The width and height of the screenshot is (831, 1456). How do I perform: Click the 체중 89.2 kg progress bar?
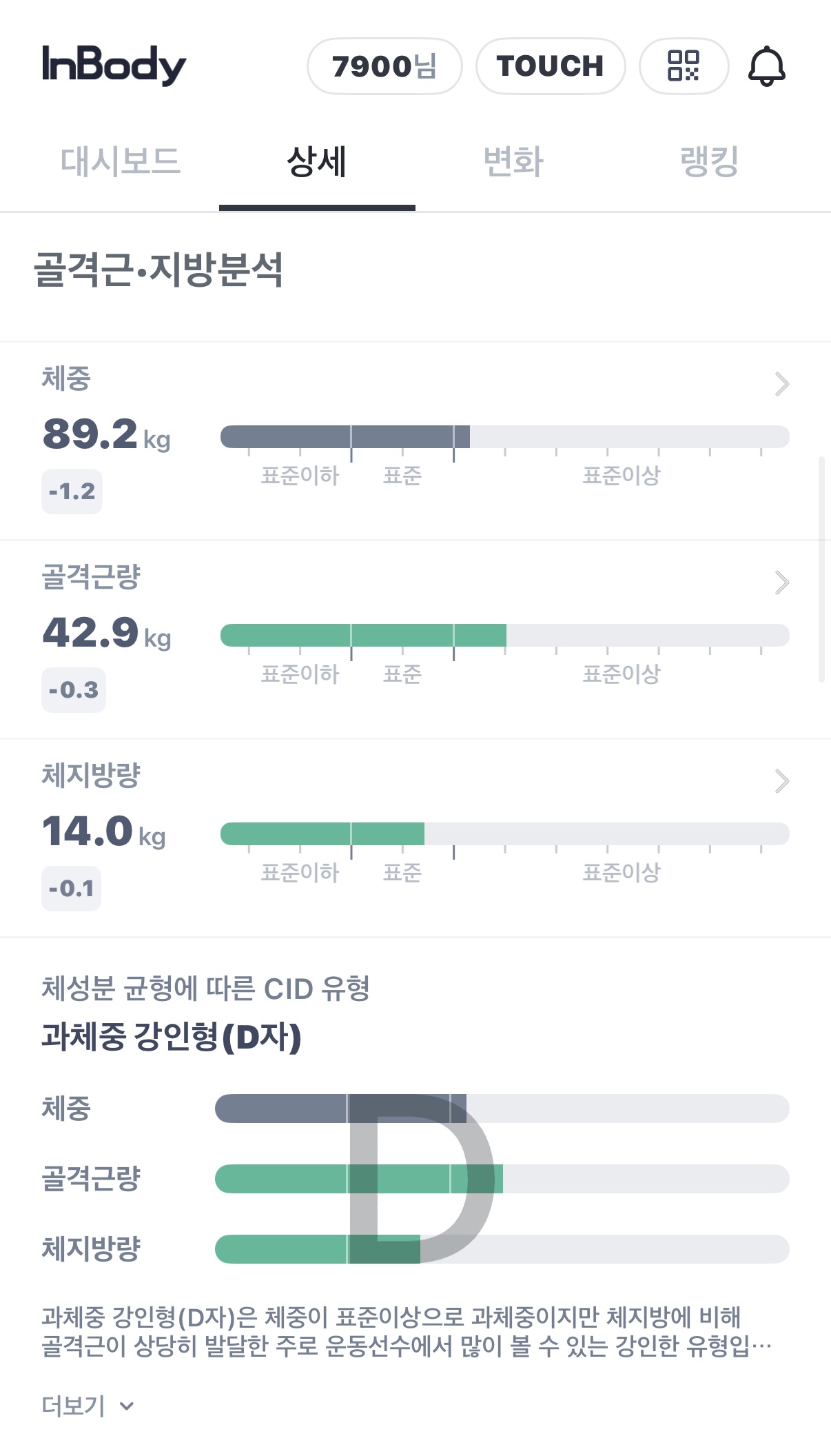point(504,436)
